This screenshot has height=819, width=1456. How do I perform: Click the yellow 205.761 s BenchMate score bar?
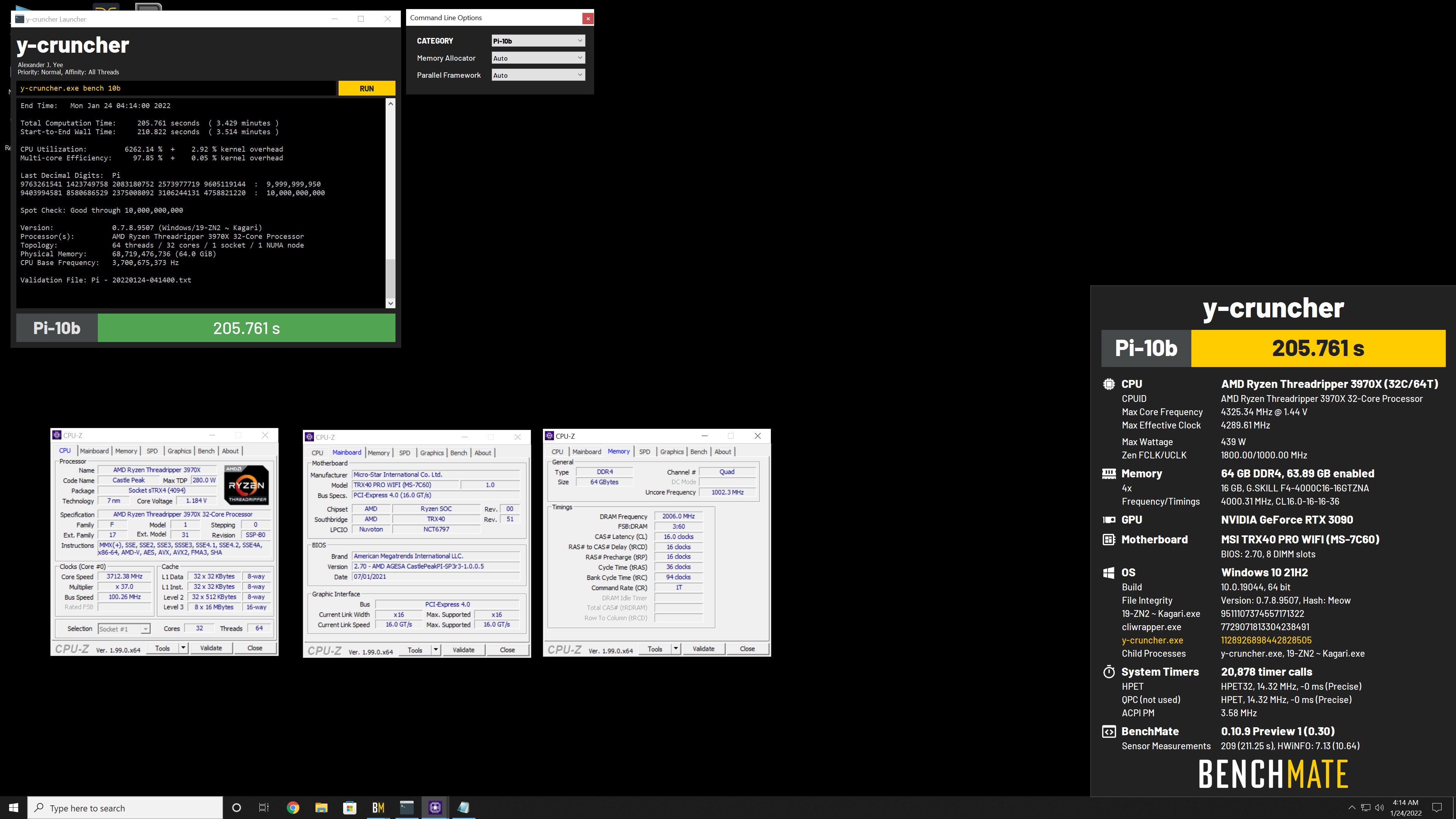pos(1318,348)
